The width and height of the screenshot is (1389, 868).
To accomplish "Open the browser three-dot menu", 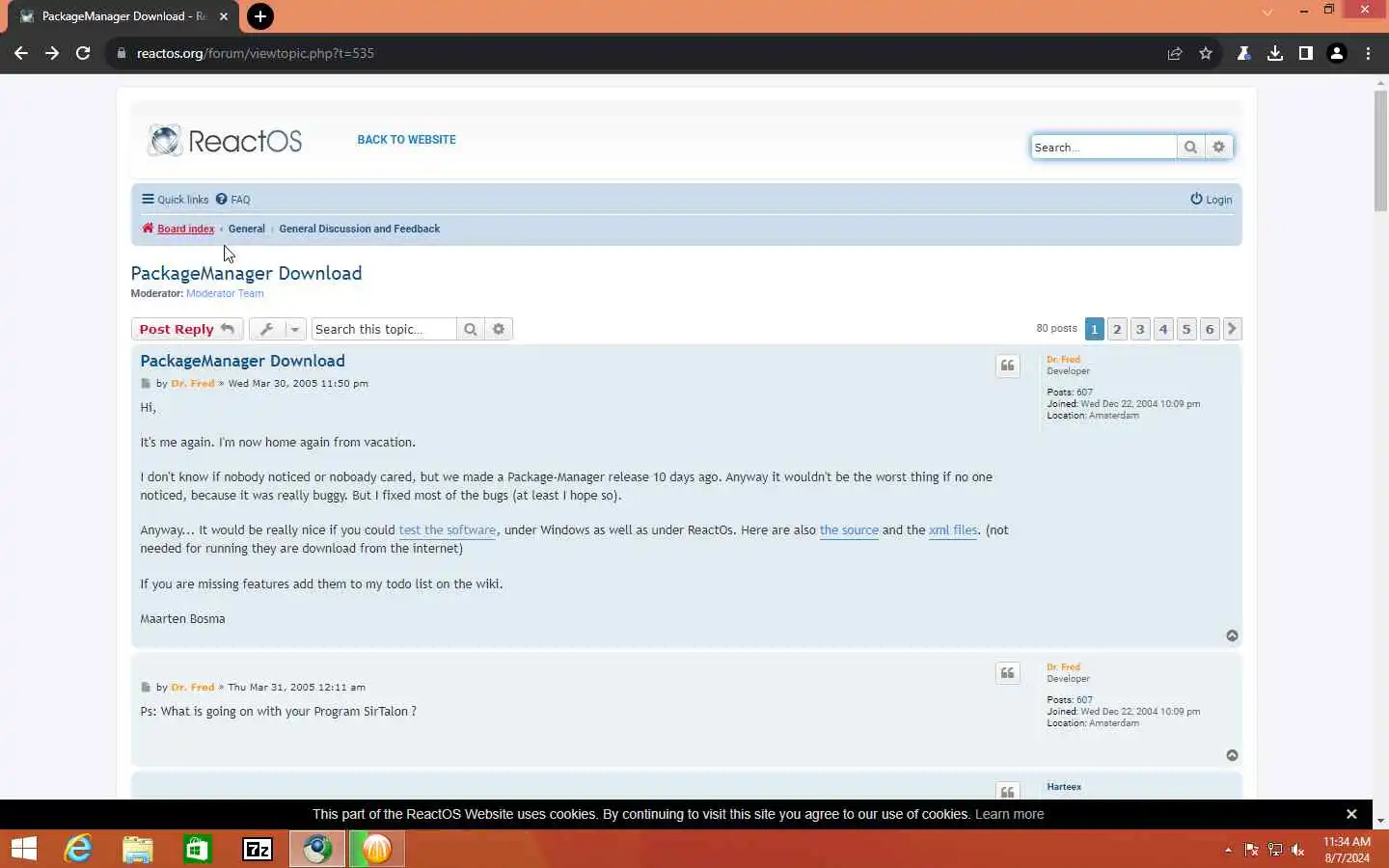I will click(x=1368, y=53).
